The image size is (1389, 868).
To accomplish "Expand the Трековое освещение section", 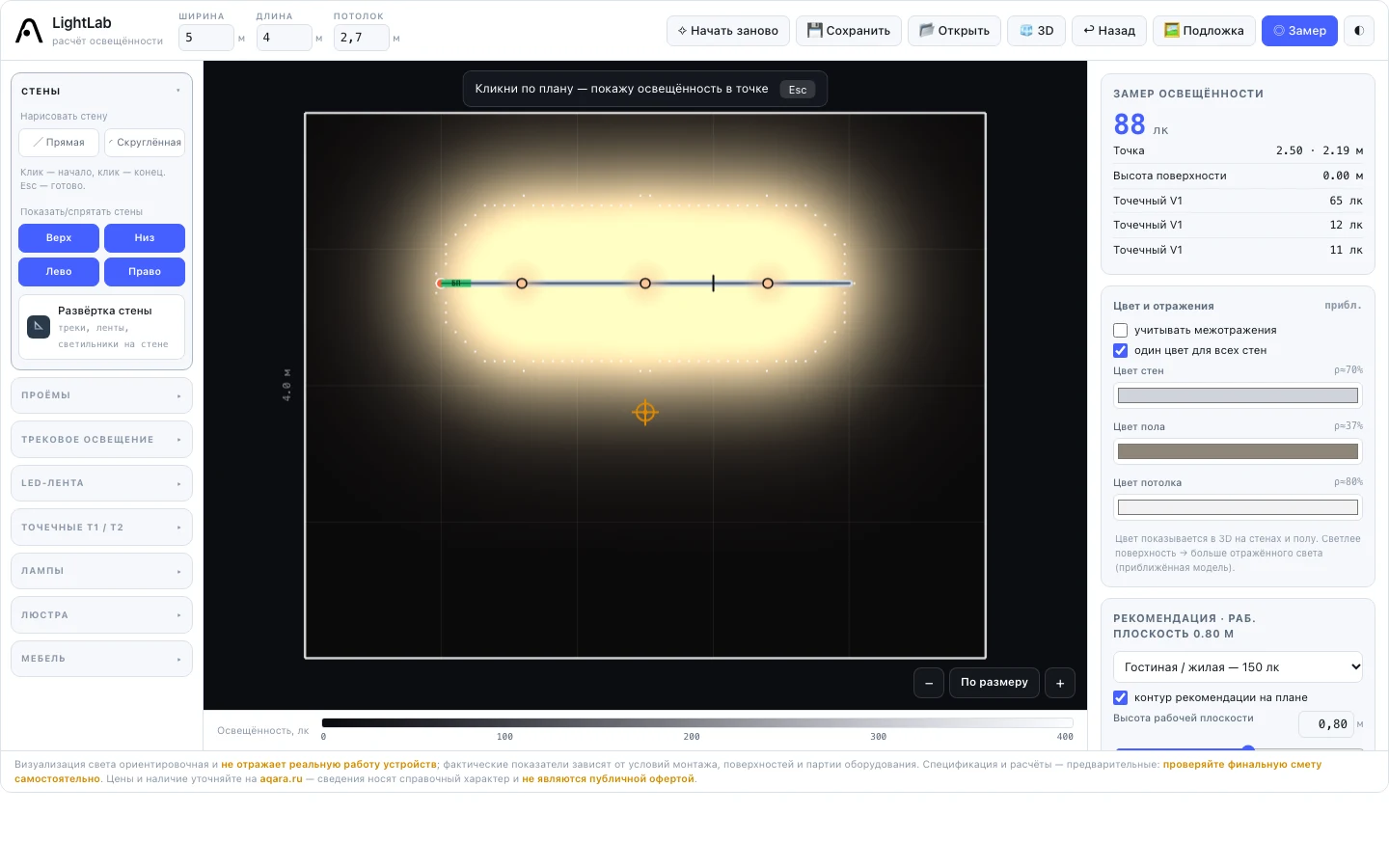I will [101, 440].
